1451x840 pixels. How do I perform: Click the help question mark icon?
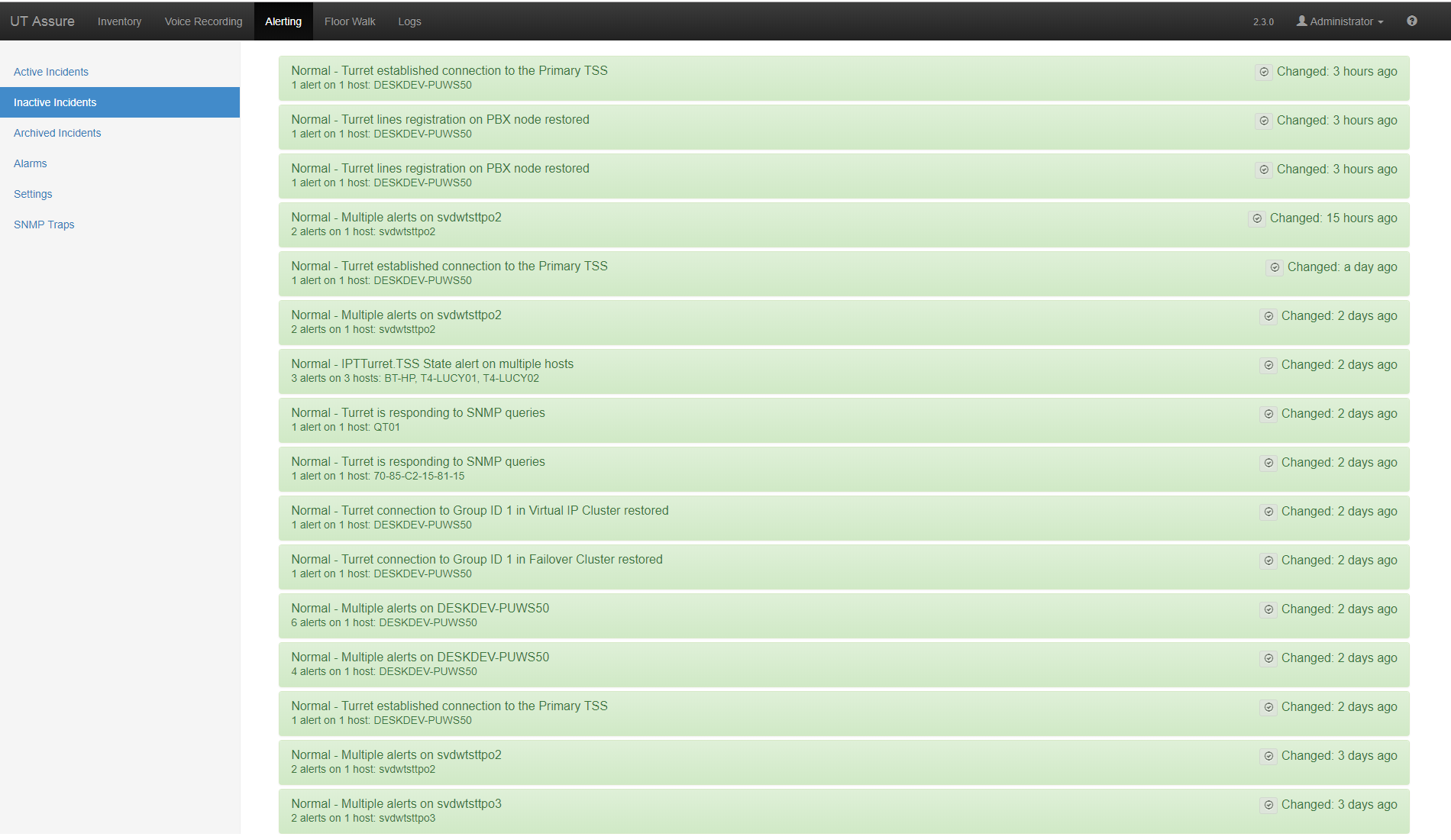point(1412,21)
